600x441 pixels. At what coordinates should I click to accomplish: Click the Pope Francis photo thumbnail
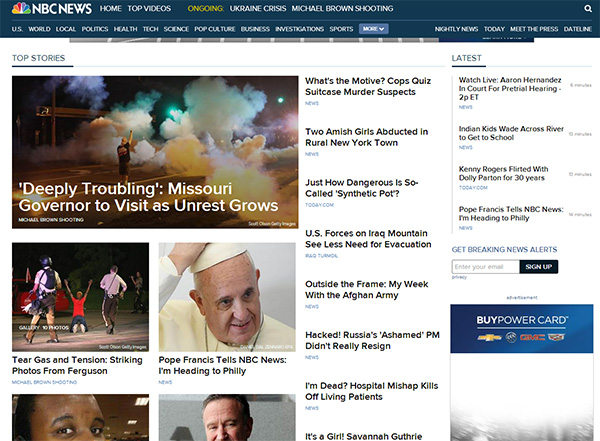coord(226,295)
